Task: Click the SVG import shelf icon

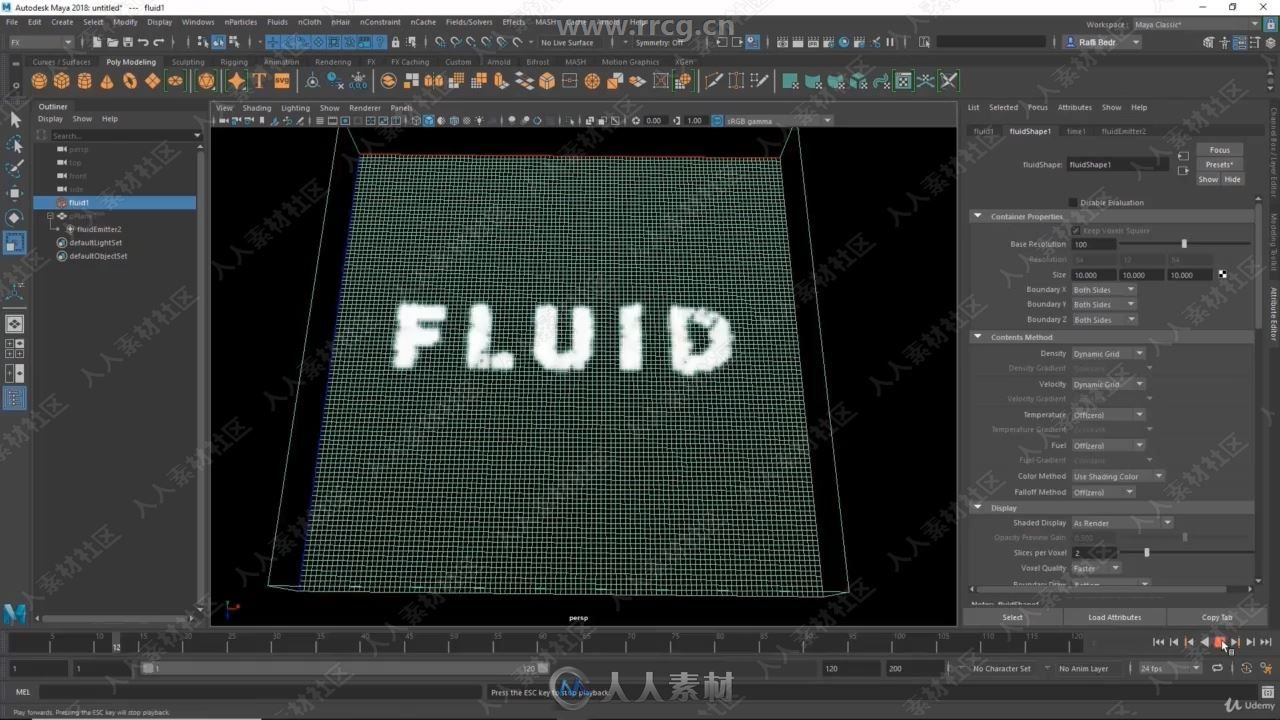Action: pos(282,81)
